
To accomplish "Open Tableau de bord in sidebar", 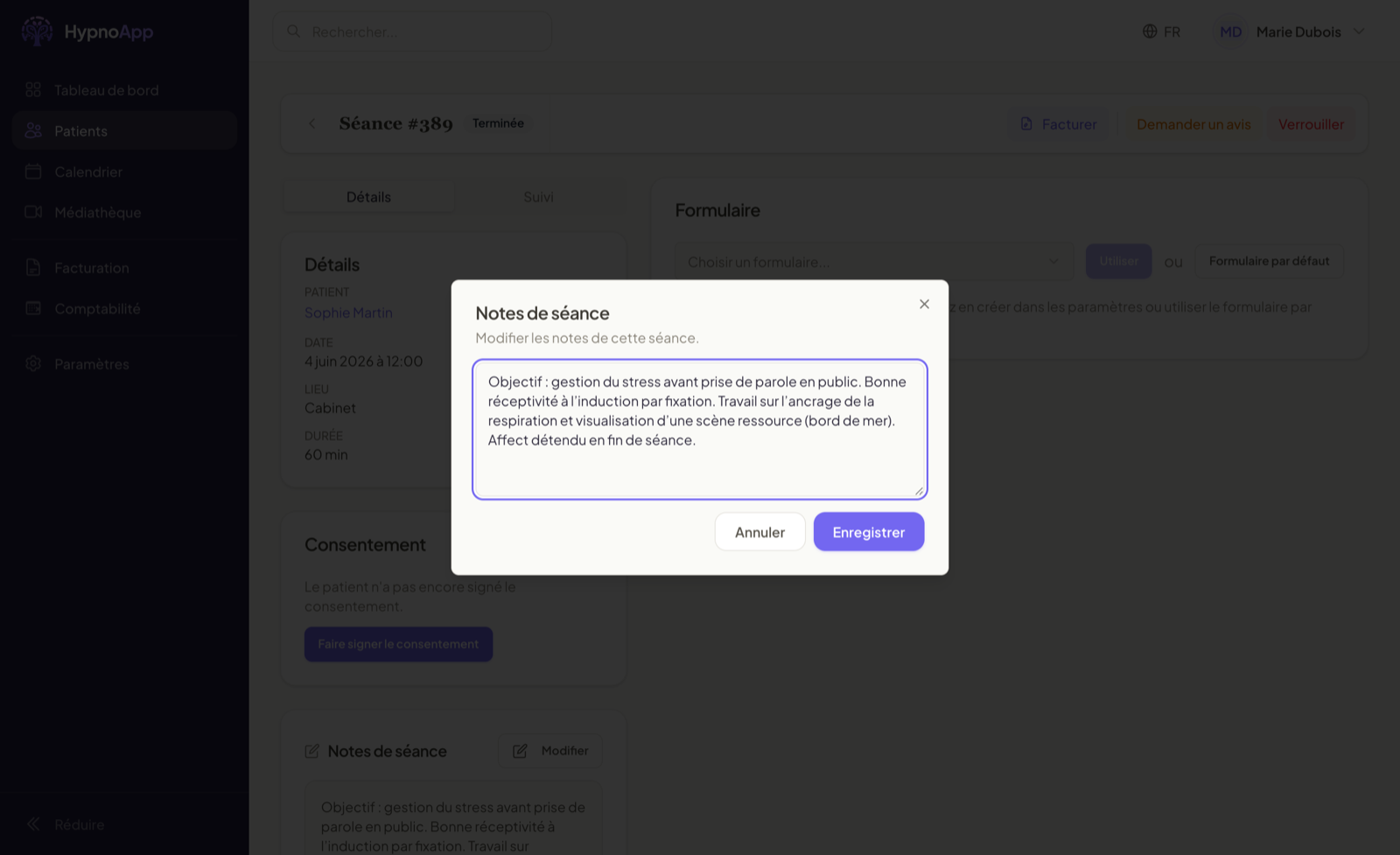I will pos(124,90).
